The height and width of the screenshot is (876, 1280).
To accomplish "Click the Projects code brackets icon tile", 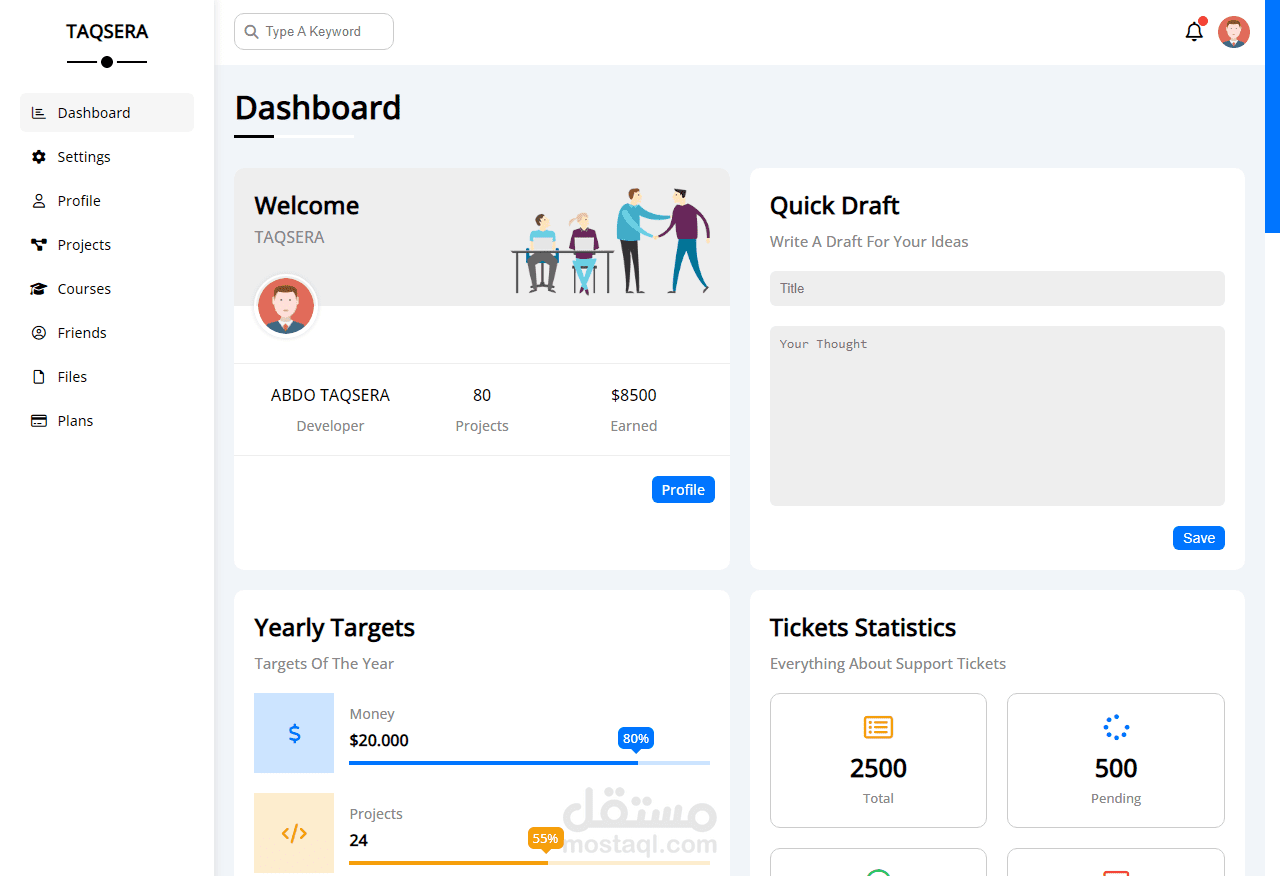I will pos(294,833).
